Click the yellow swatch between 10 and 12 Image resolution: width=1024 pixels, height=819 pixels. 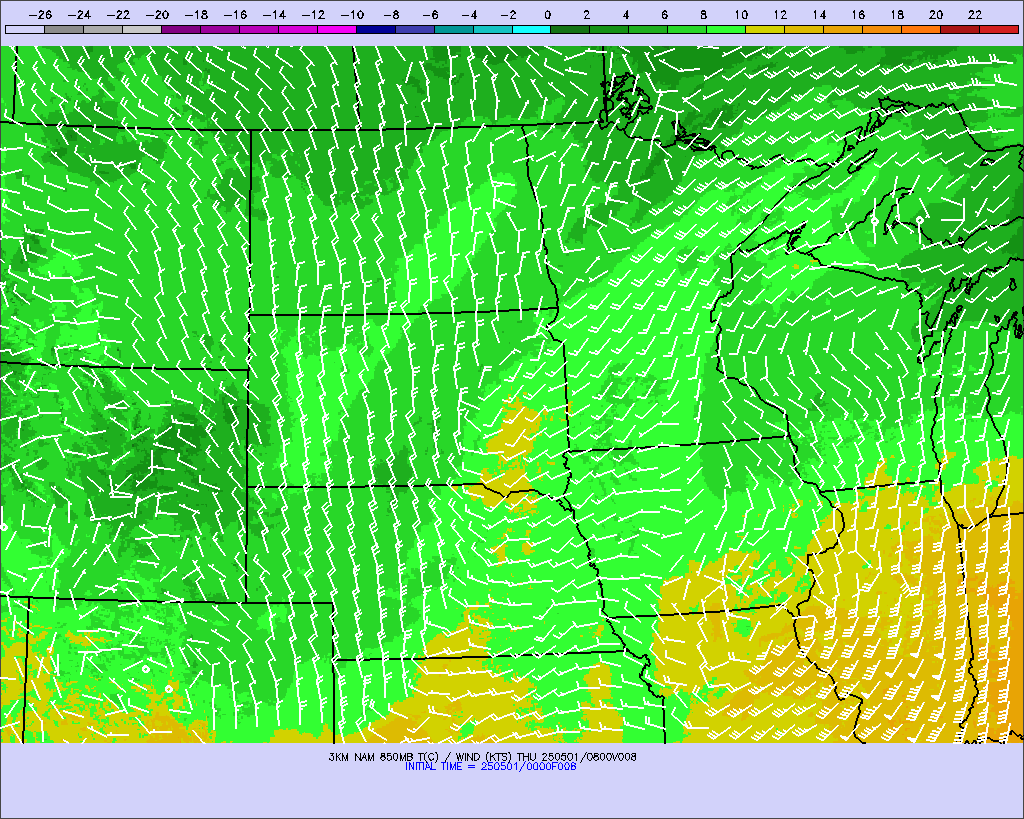point(765,29)
